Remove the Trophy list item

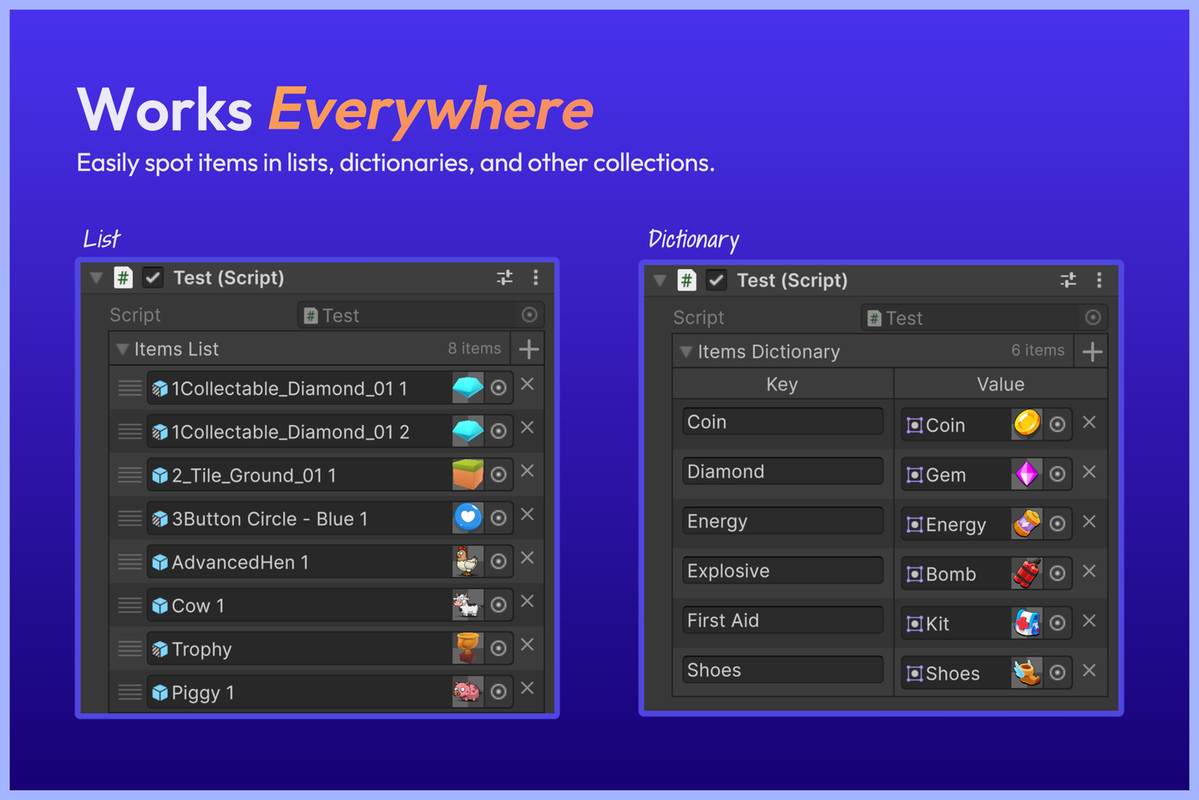[x=527, y=645]
